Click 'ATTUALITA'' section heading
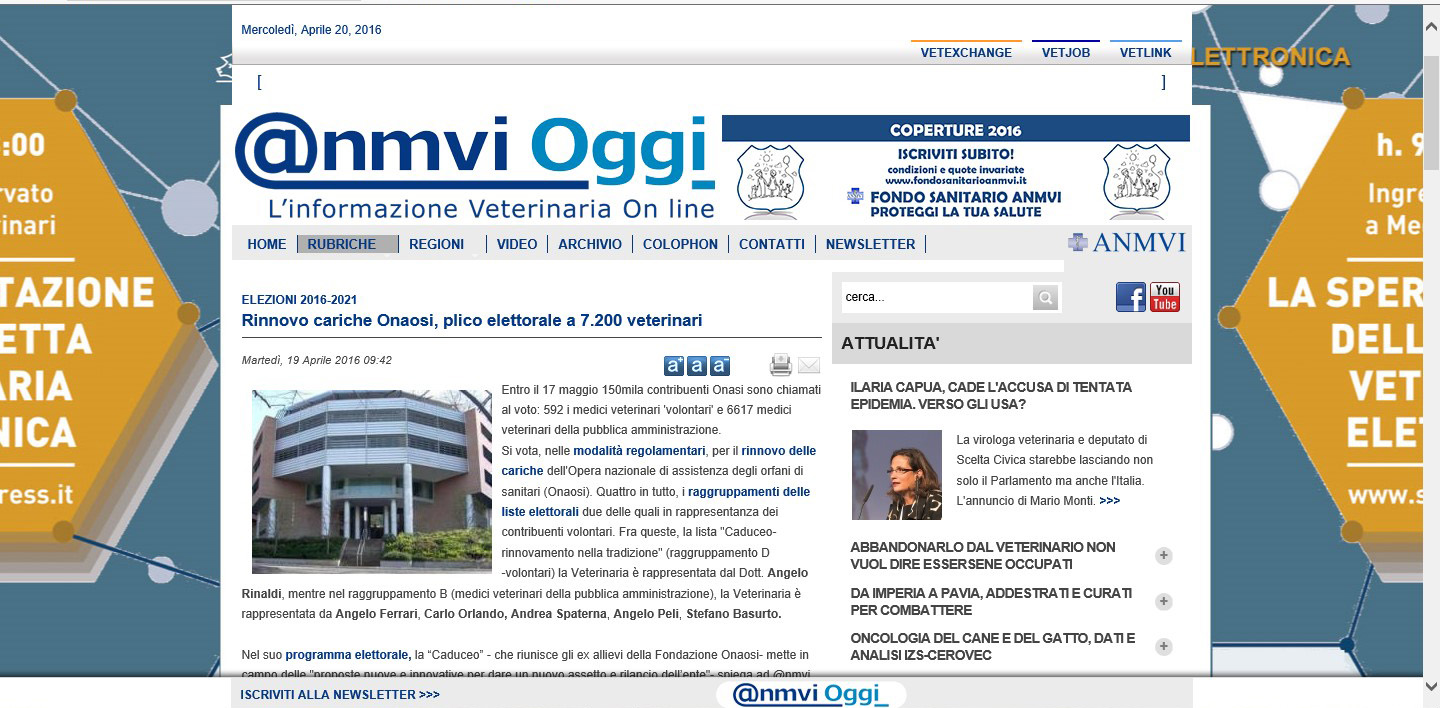The width and height of the screenshot is (1440, 708). click(890, 344)
